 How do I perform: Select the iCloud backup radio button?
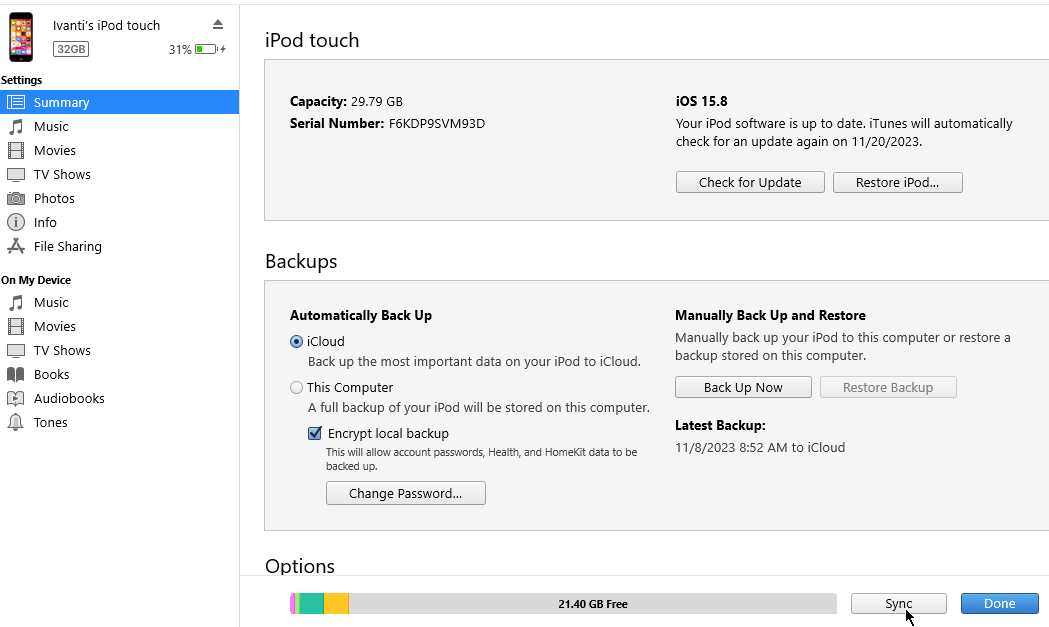(x=296, y=341)
